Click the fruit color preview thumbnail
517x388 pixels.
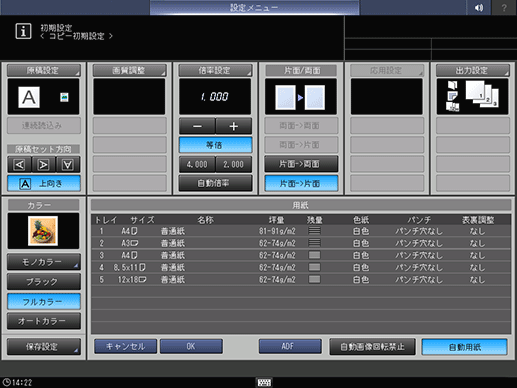(43, 231)
